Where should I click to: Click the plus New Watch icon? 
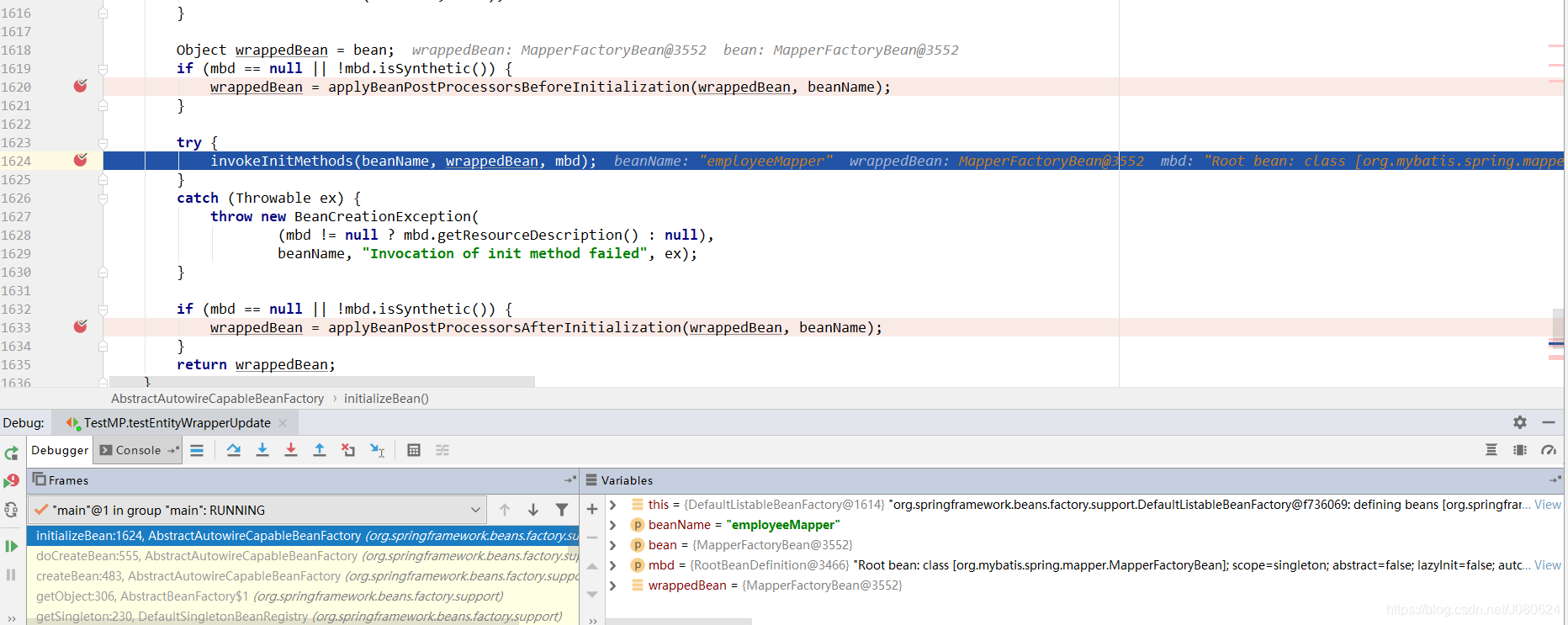[592, 509]
